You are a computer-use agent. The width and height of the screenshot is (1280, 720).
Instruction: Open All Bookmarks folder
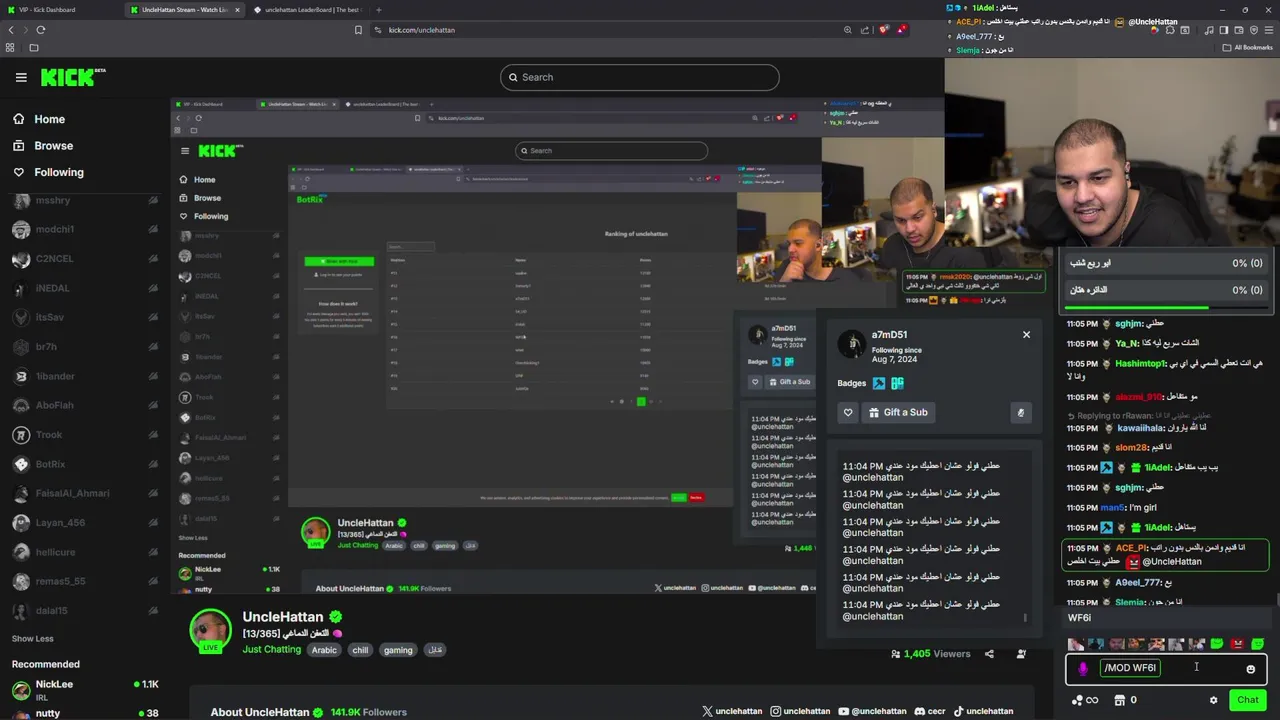pyautogui.click(x=1248, y=47)
